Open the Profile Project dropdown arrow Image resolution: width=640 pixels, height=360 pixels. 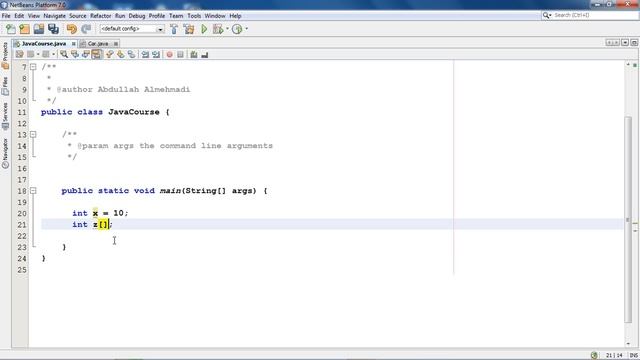(246, 29)
